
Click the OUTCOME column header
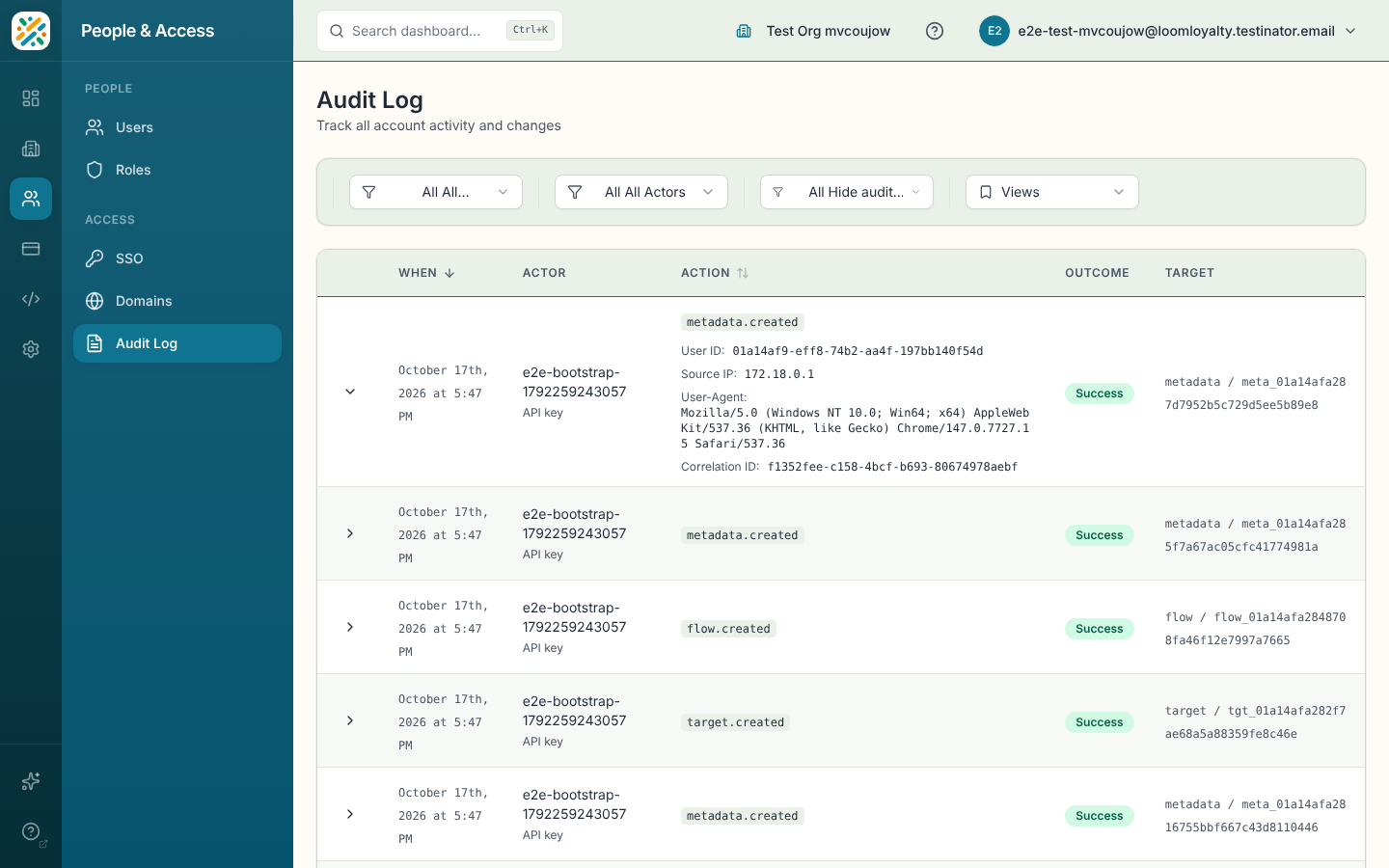(1097, 273)
